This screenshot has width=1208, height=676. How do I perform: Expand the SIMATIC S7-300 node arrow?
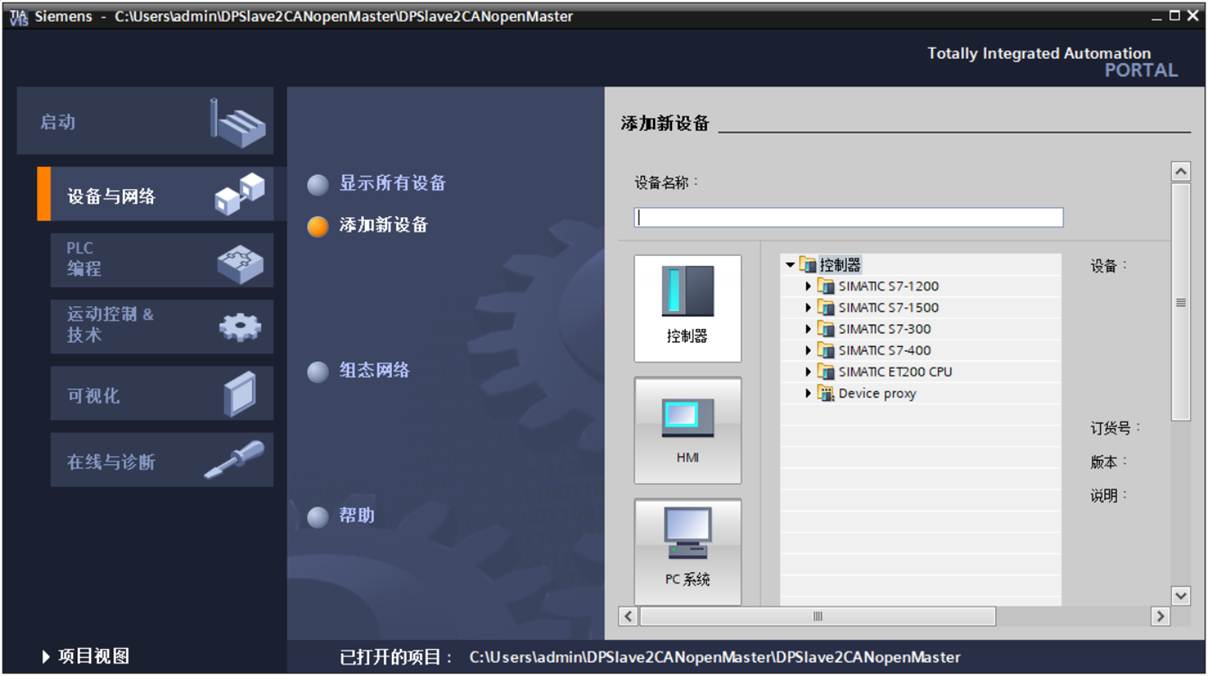point(809,329)
